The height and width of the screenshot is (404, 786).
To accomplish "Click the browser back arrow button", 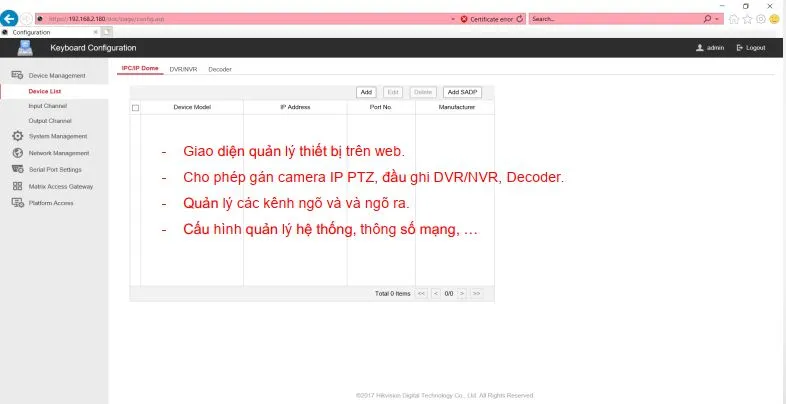I will 10,18.
